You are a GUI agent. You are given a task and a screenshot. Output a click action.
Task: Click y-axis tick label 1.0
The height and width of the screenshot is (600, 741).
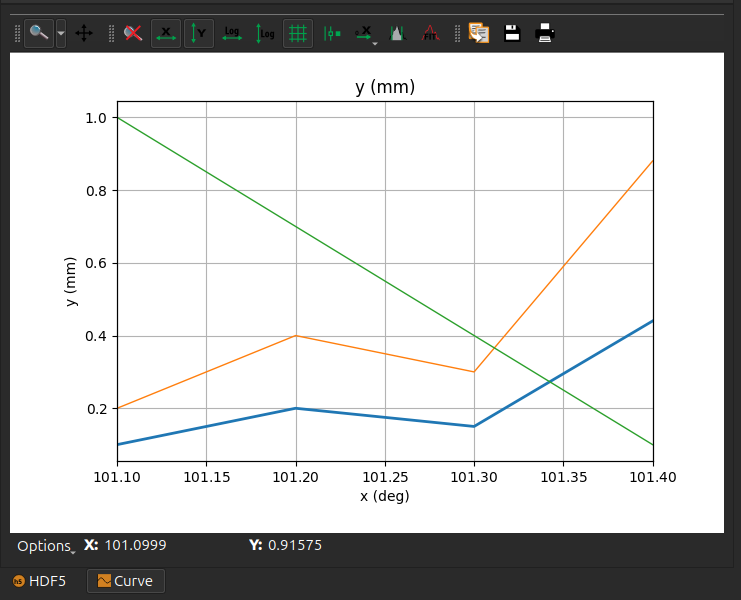coord(96,118)
